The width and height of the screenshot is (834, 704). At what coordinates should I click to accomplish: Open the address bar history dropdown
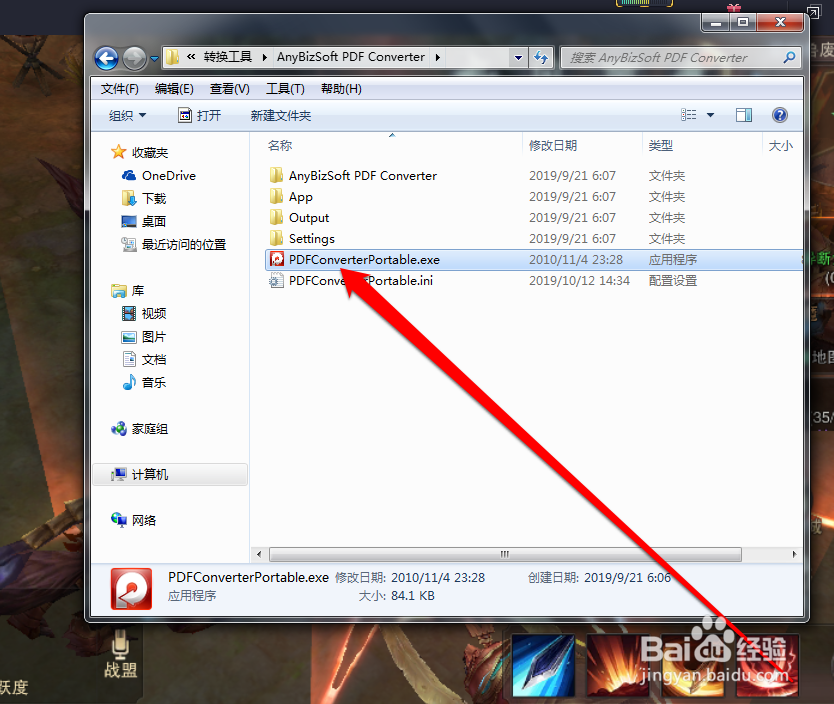click(518, 57)
